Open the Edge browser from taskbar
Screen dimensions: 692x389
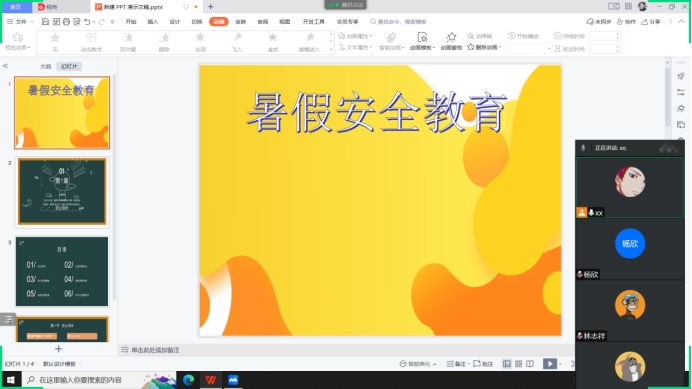[188, 380]
